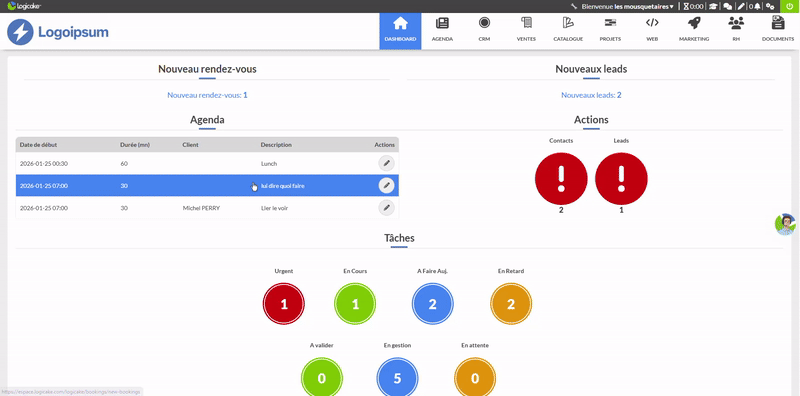Image resolution: width=800 pixels, height=396 pixels.
Task: Select the Michel PERRY client cell
Action: coord(201,208)
